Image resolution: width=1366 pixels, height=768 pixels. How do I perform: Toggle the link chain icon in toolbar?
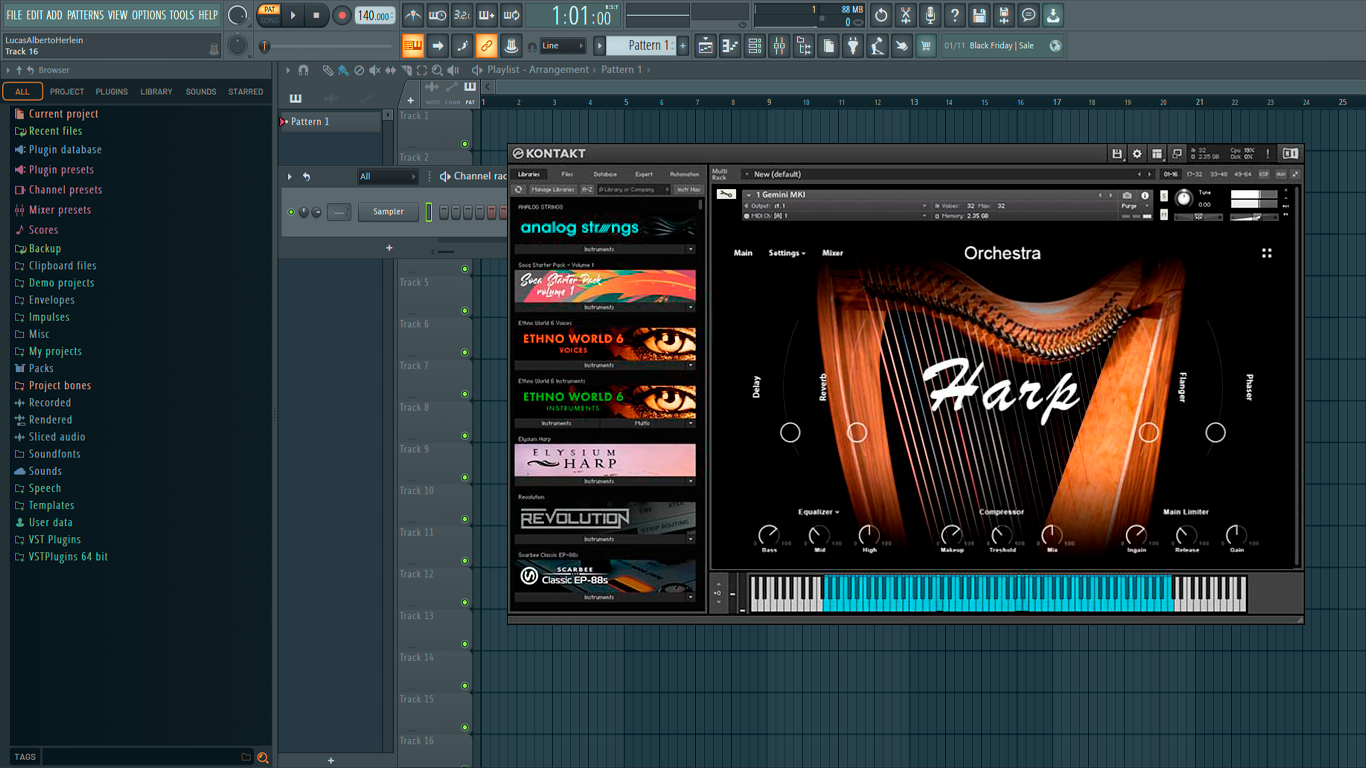point(486,46)
